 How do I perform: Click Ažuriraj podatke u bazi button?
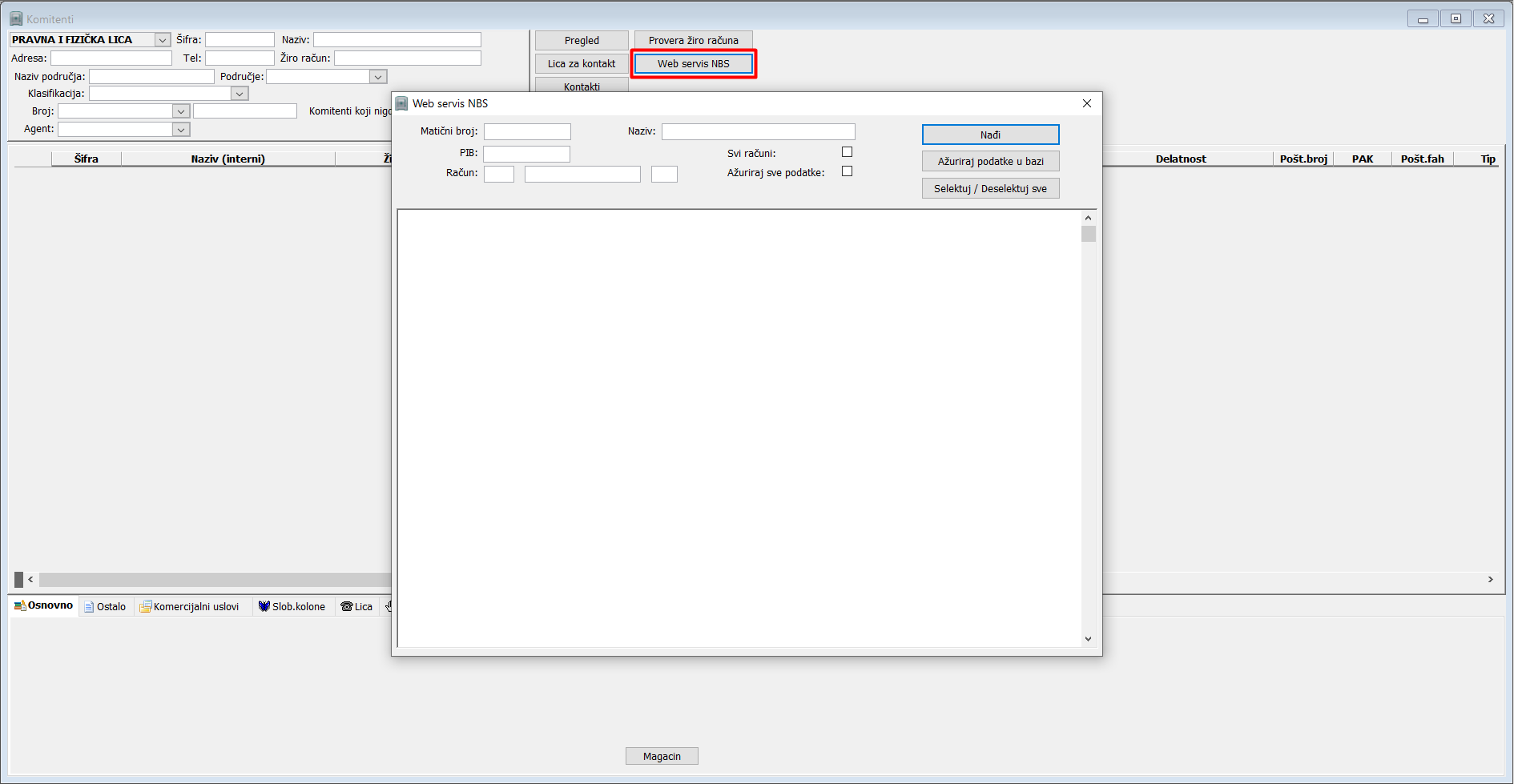pyautogui.click(x=990, y=161)
